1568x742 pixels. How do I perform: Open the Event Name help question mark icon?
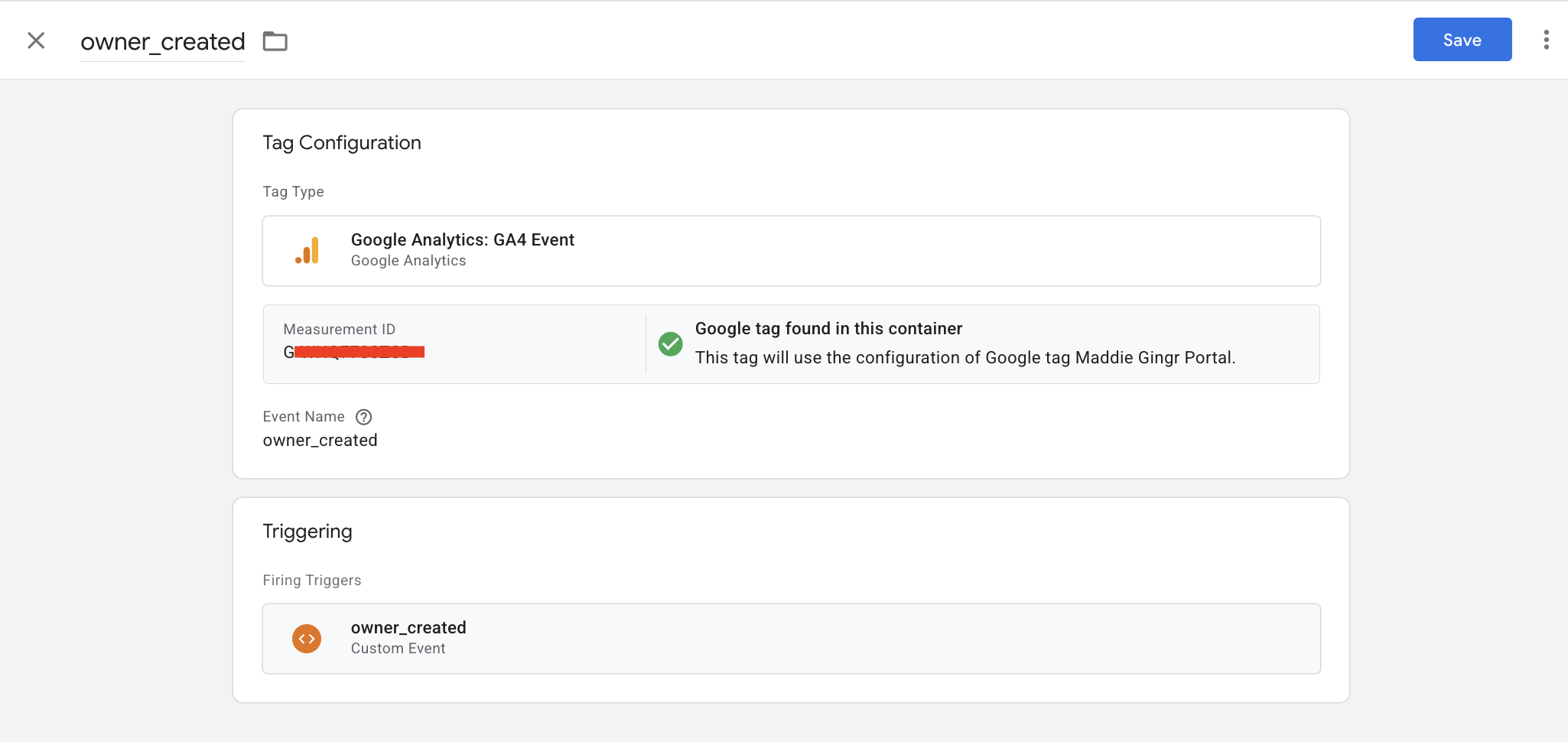pos(364,417)
